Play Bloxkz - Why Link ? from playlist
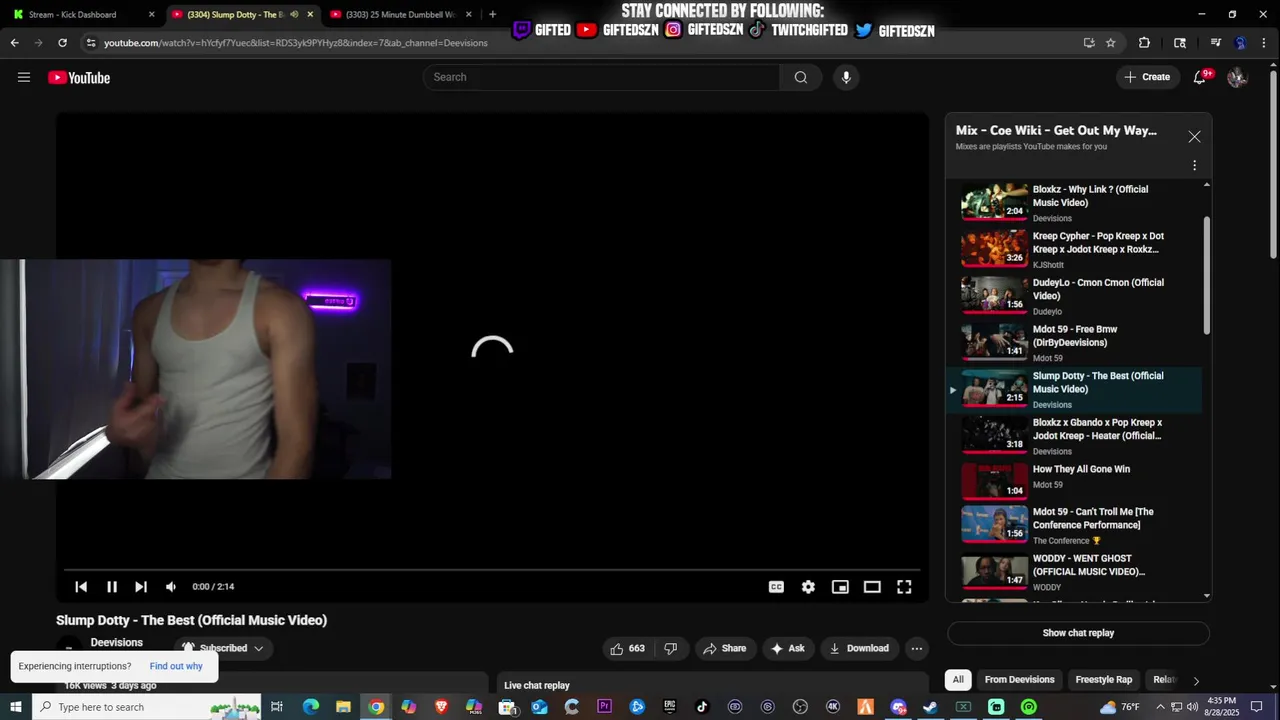This screenshot has width=1280, height=720. coord(1075,202)
